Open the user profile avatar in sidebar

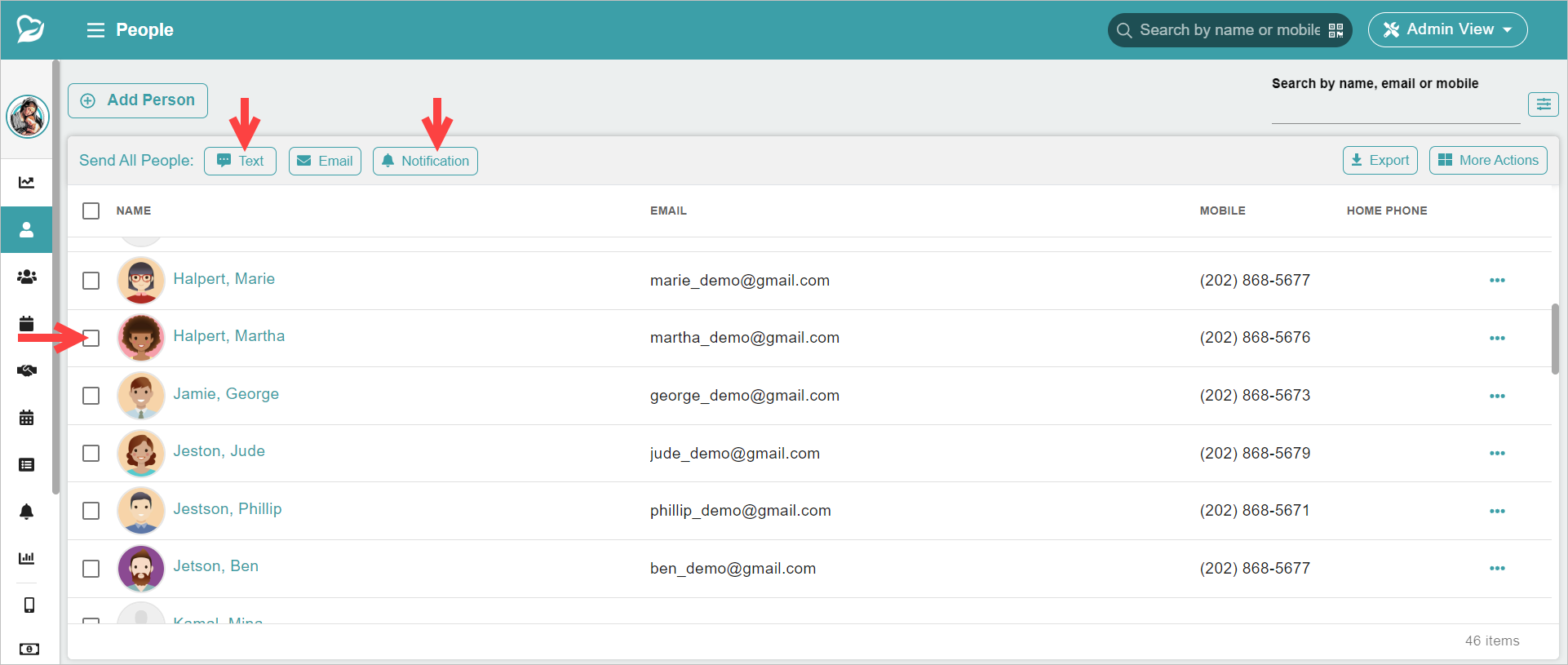(x=28, y=117)
